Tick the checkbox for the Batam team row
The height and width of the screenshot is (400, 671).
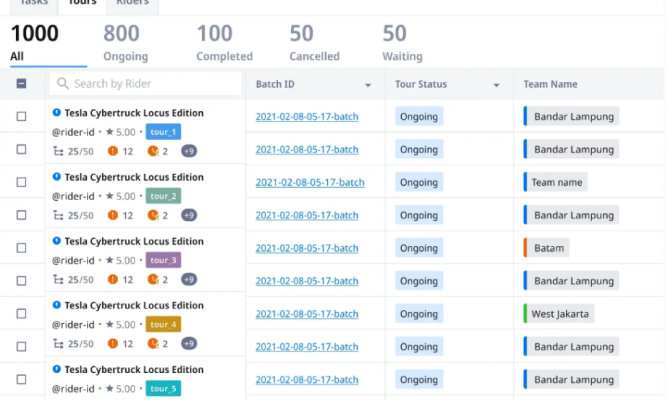22,248
